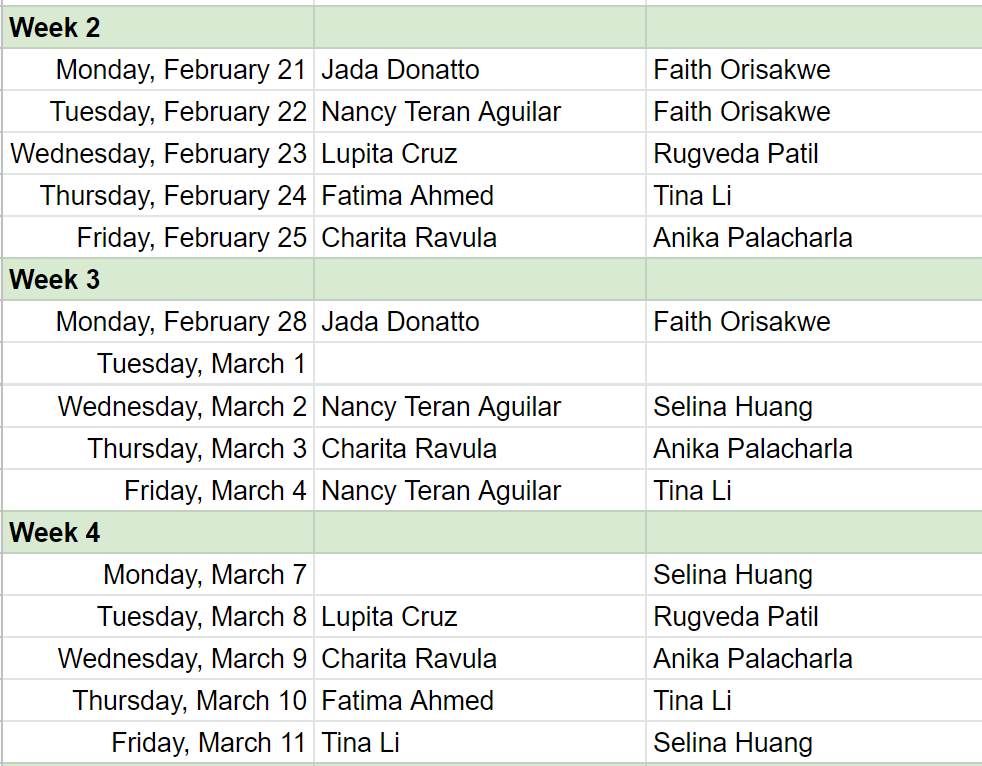This screenshot has height=766, width=982.
Task: Click Charita Ravula in the Thursday, March 3 row
Action: coord(409,449)
